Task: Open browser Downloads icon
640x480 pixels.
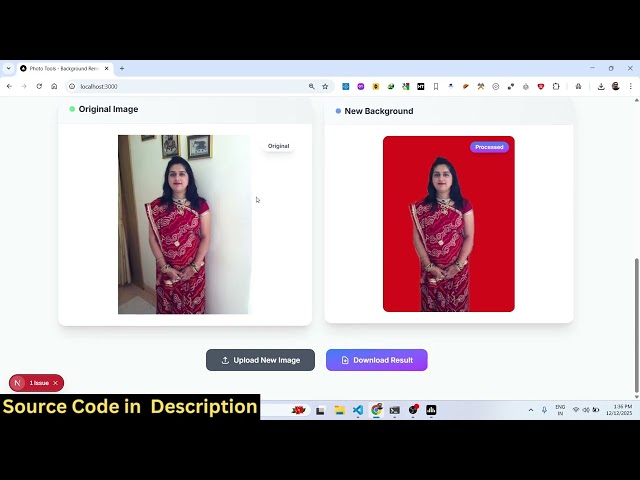Action: [x=601, y=86]
